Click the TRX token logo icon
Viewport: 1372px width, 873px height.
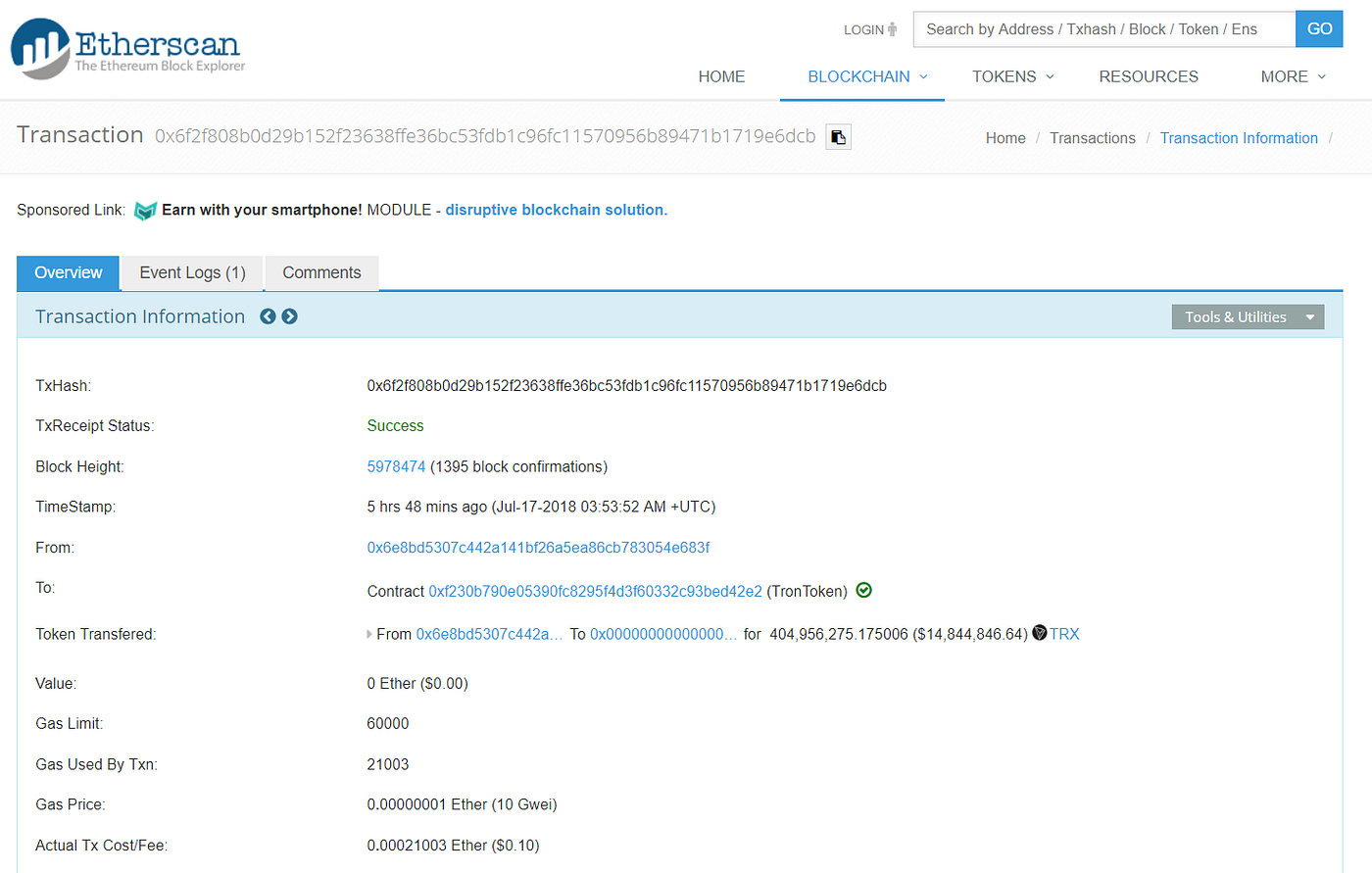[x=1040, y=633]
